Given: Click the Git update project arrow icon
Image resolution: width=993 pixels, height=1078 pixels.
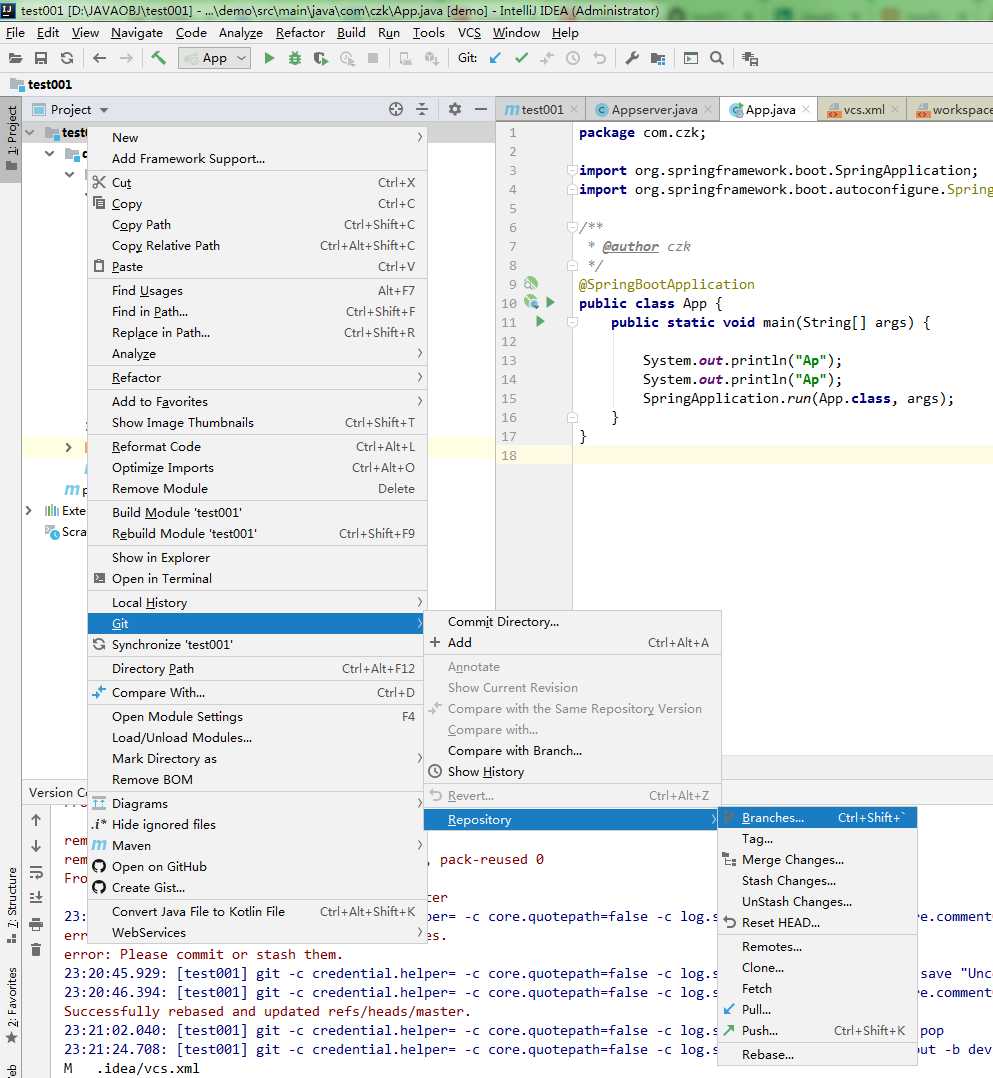Looking at the screenshot, I should point(495,58).
